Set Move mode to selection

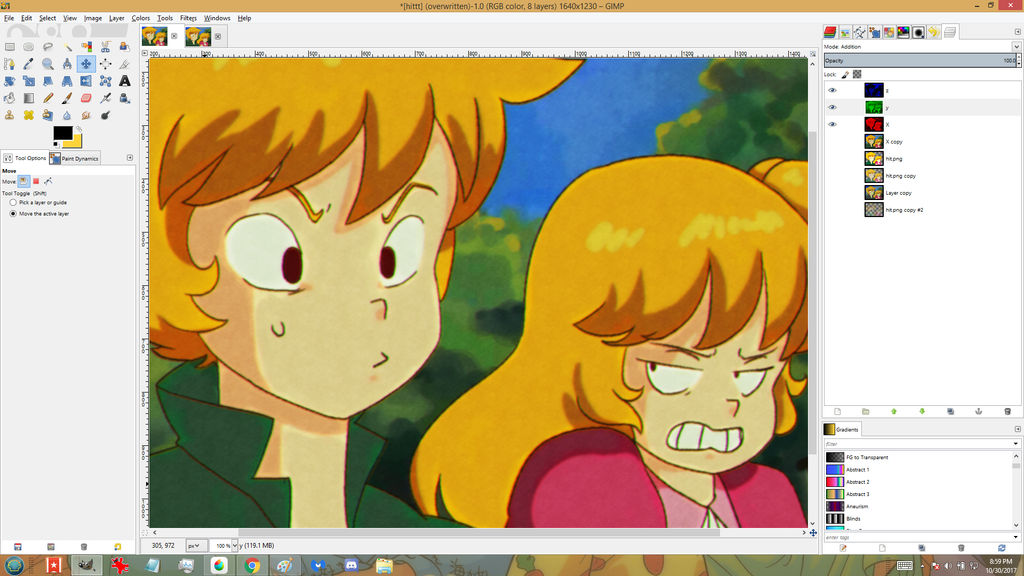pyautogui.click(x=36, y=181)
